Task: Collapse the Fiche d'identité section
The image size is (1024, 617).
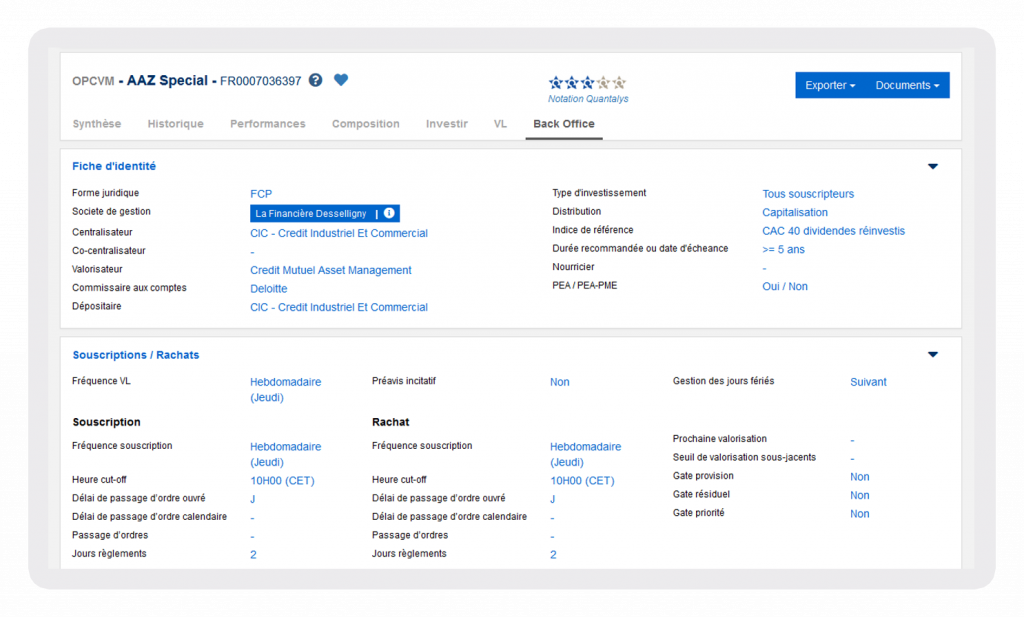Action: (933, 166)
